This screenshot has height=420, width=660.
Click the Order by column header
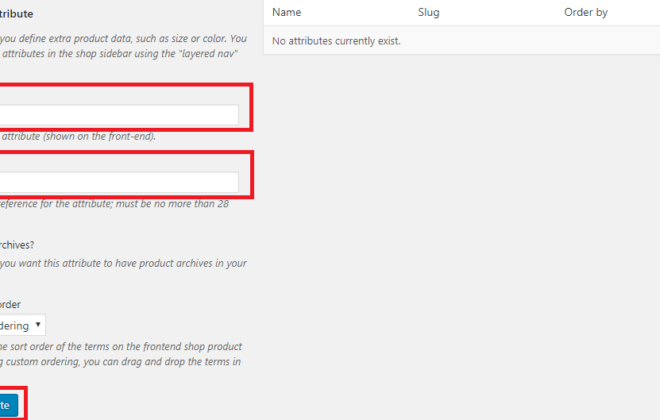point(585,13)
